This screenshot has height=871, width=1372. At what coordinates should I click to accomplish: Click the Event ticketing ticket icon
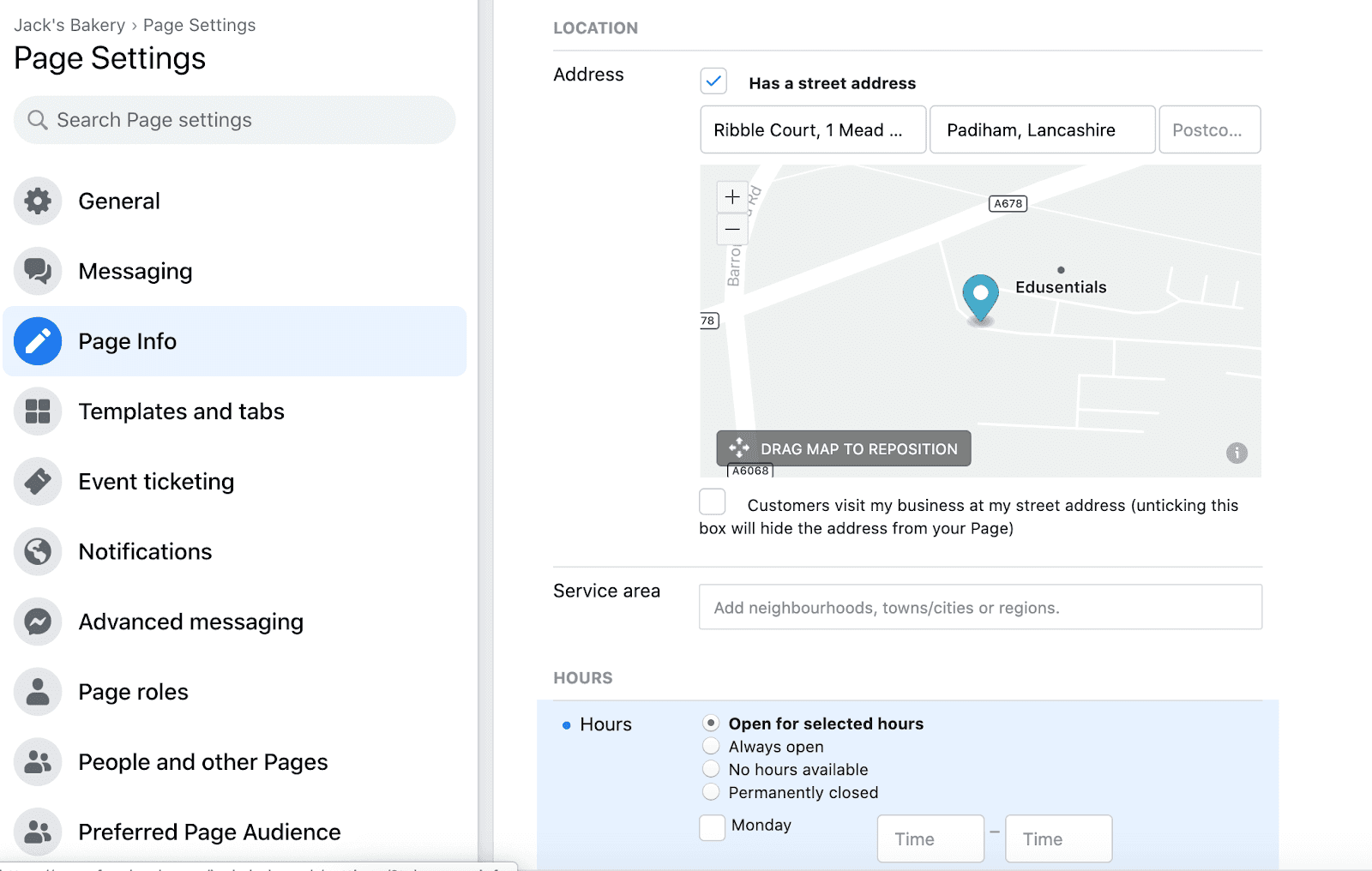click(x=38, y=482)
